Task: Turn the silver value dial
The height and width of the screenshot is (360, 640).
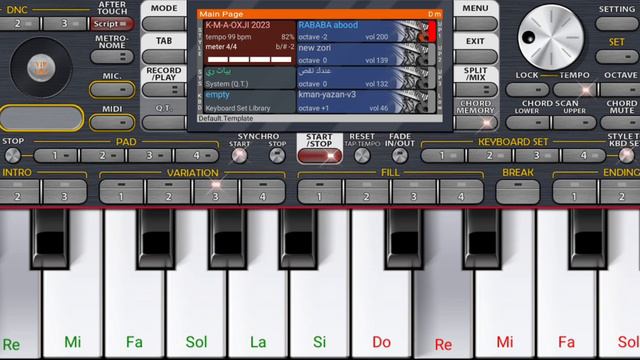Action: (551, 38)
